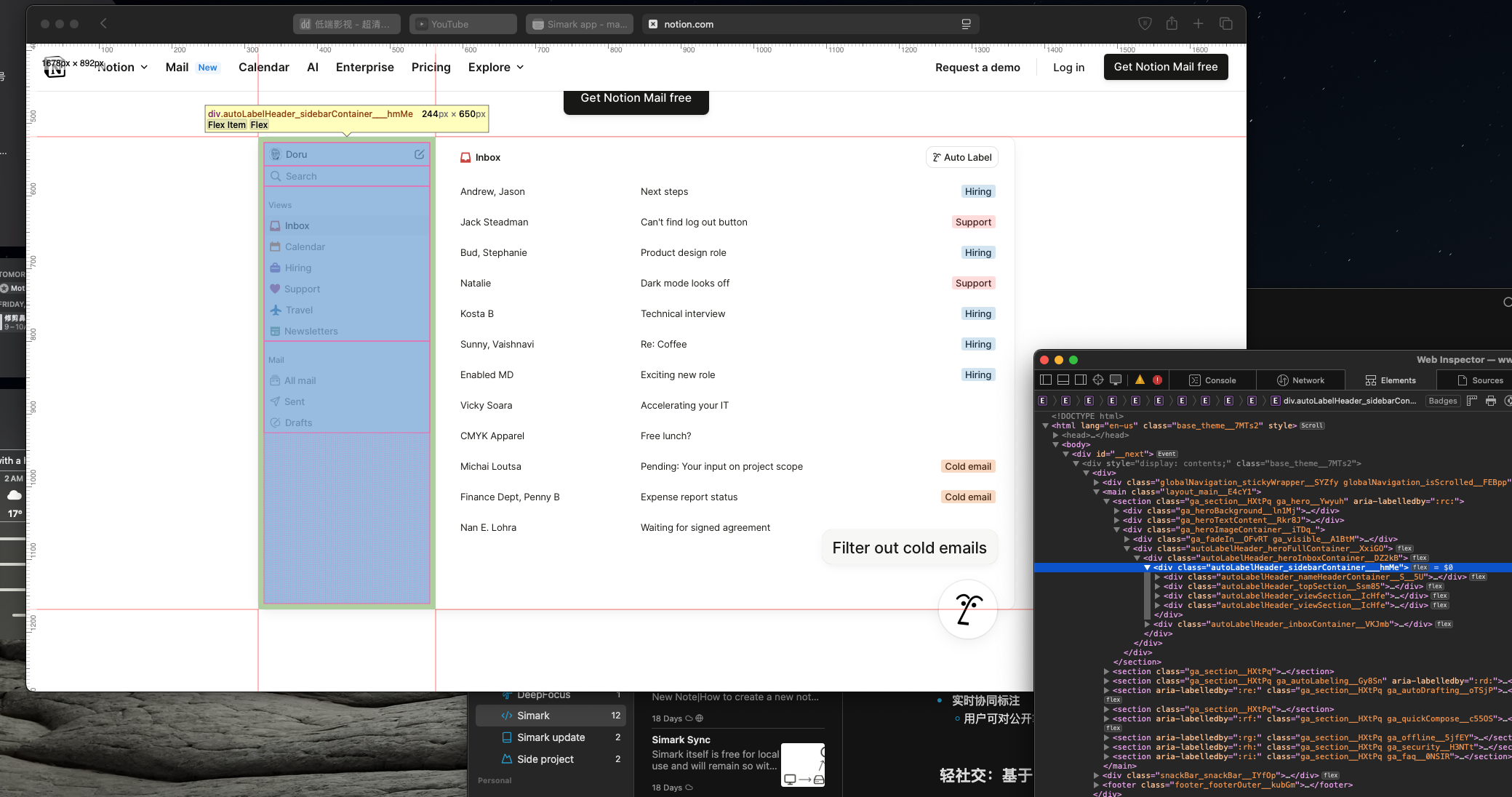Expand the footer_footerOuter element
Image resolution: width=1512 pixels, height=797 pixels.
point(1096,785)
